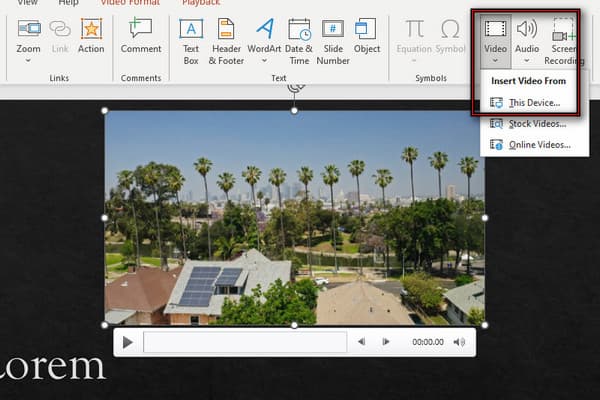Viewport: 600px width, 400px height.
Task: Click the video's top-left resize handle
Action: [104, 111]
